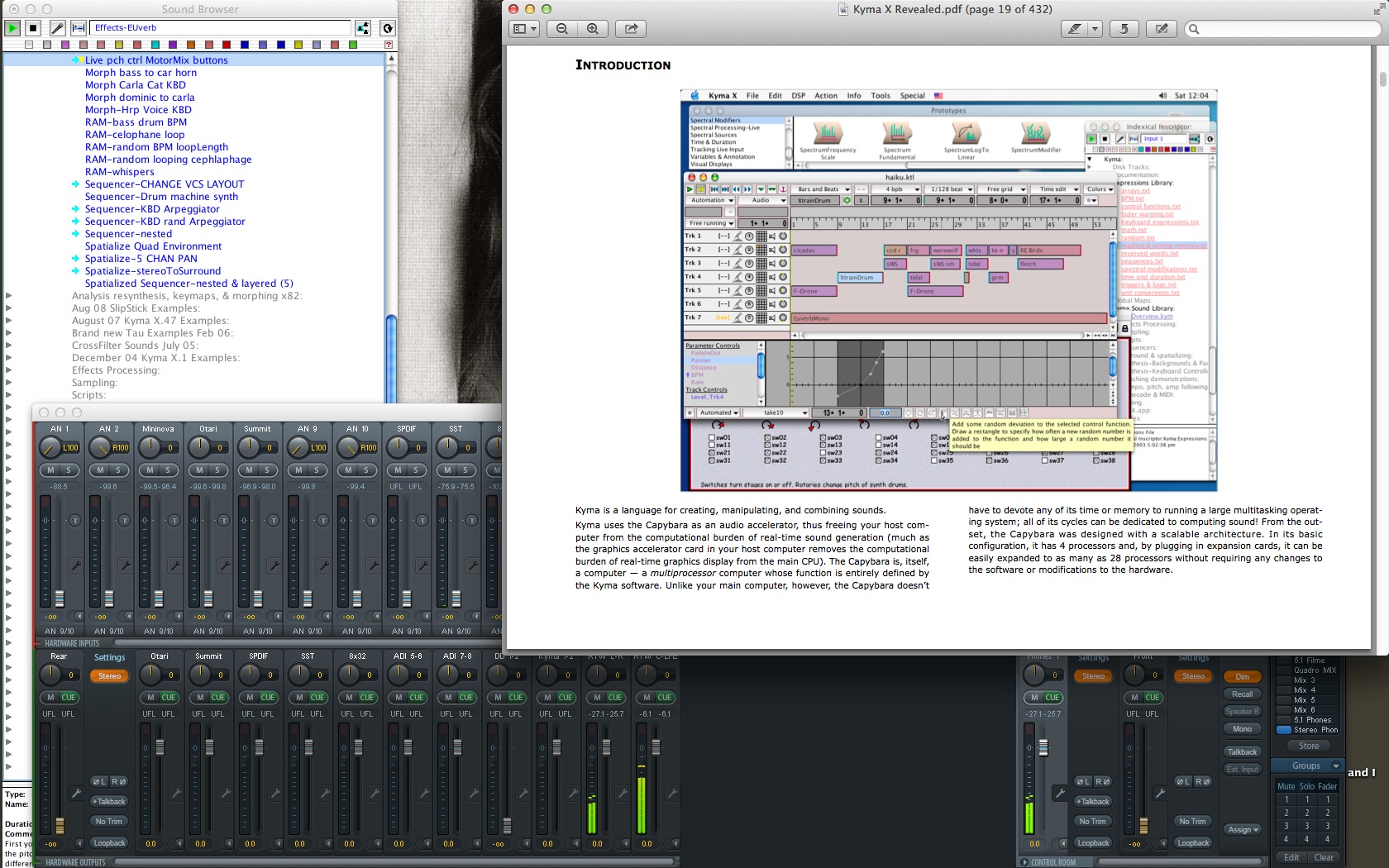Viewport: 1389px width, 868px height.
Task: Open wrench settings for Rear output channel
Action: tap(76, 794)
